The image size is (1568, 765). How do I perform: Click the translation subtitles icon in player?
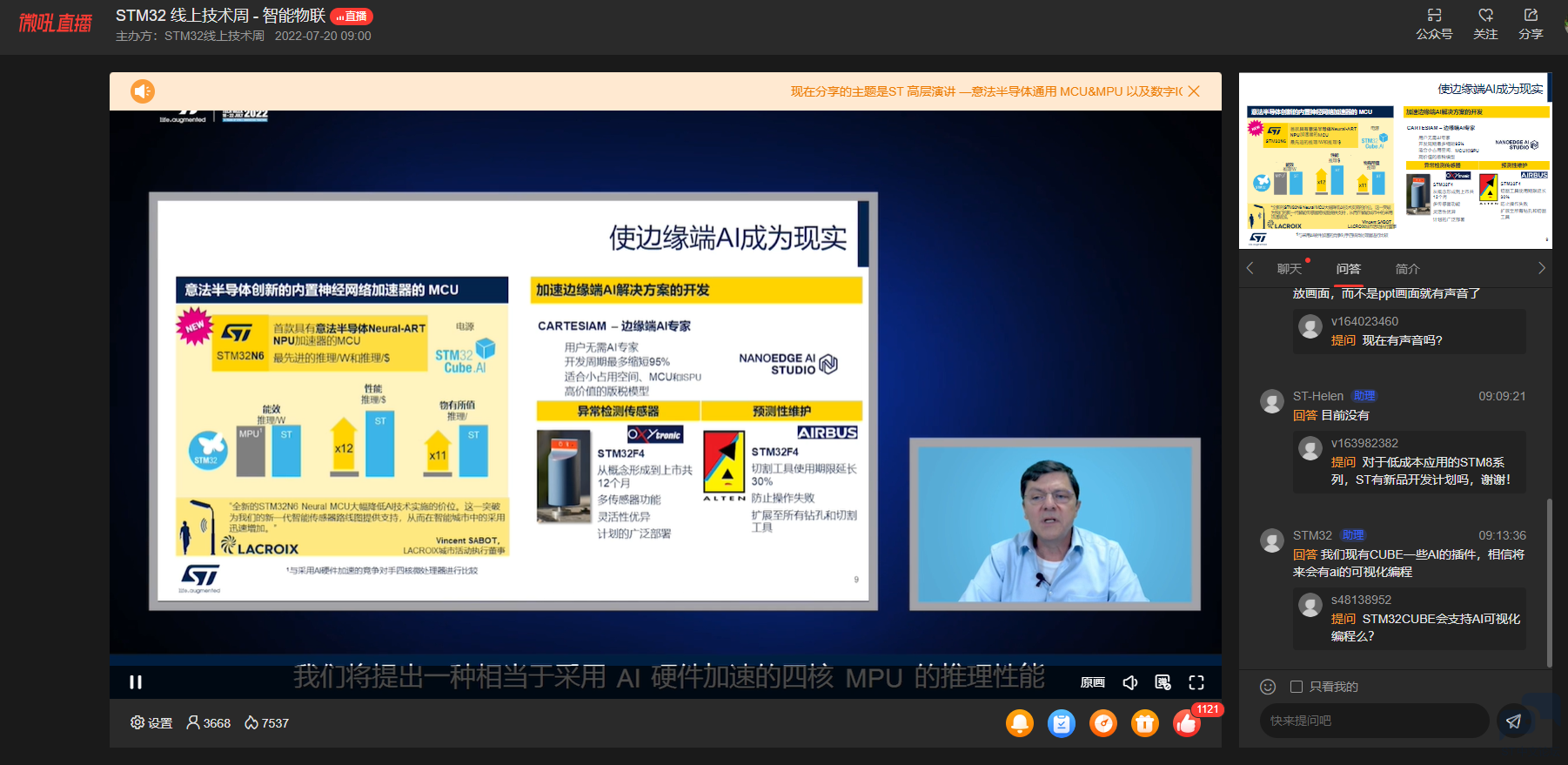1163,682
